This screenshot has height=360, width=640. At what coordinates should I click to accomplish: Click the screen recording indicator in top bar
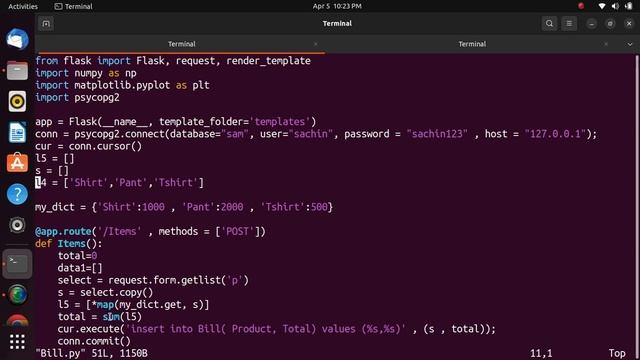(581, 6)
